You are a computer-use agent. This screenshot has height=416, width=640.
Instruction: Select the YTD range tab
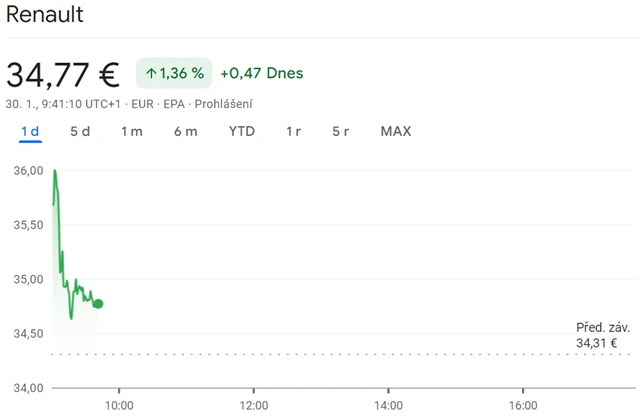pos(241,131)
